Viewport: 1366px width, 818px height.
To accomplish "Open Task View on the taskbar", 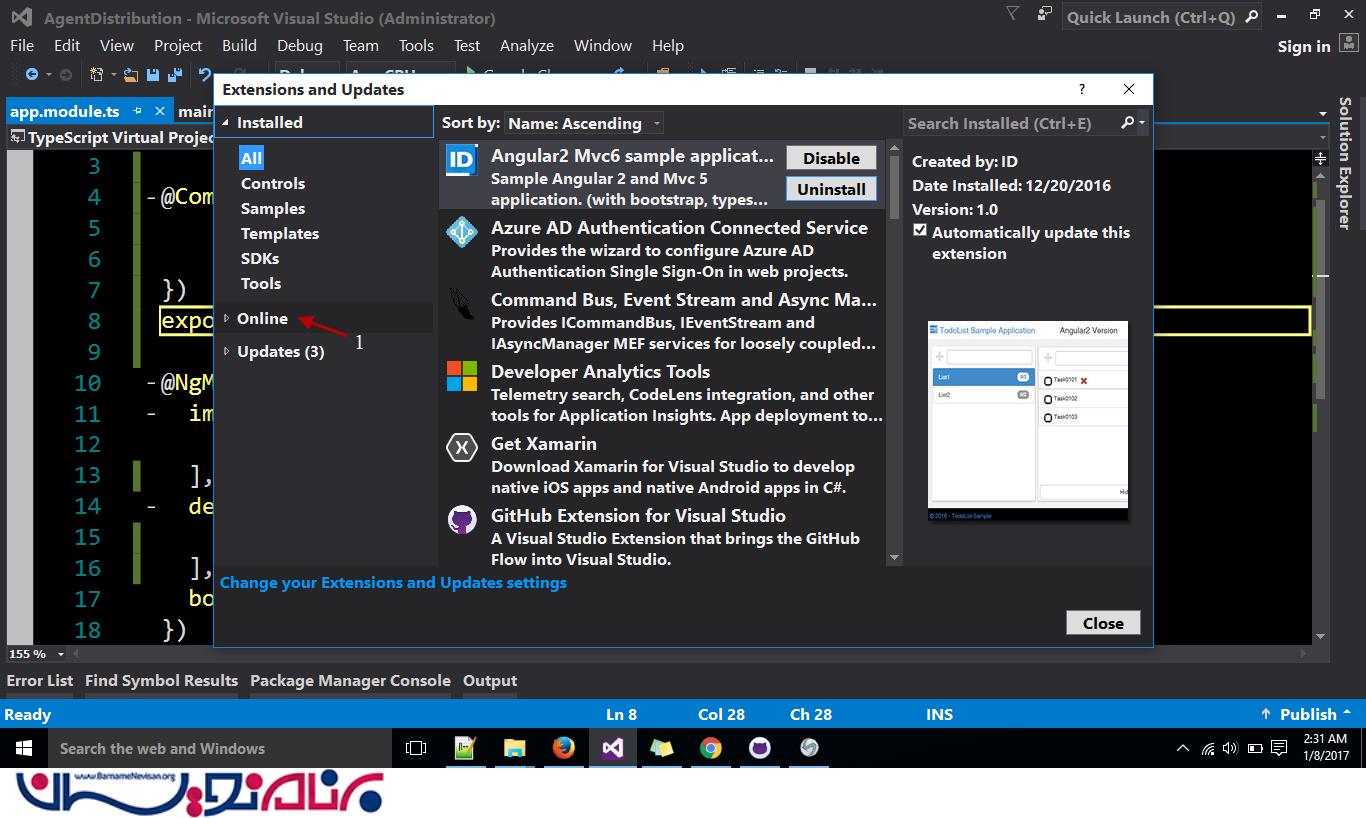I will pos(416,748).
